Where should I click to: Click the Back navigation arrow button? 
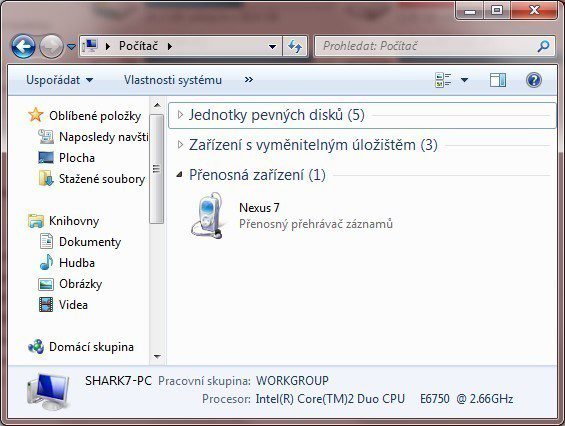click(x=23, y=46)
